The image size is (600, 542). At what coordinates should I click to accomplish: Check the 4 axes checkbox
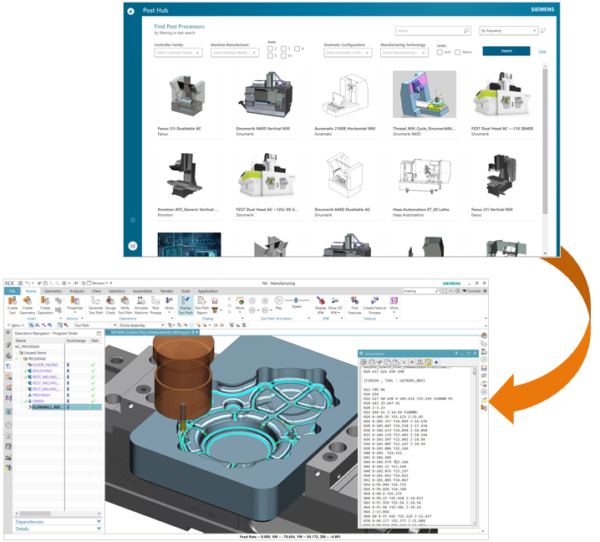[297, 49]
